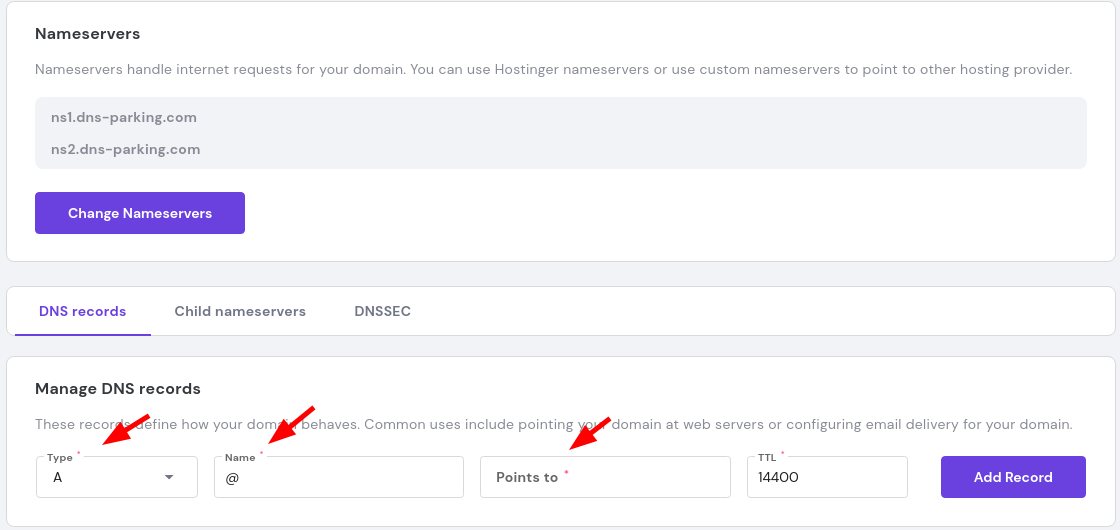Click into the Name field containing @
Screen dimensions: 1120x530
pos(340,478)
